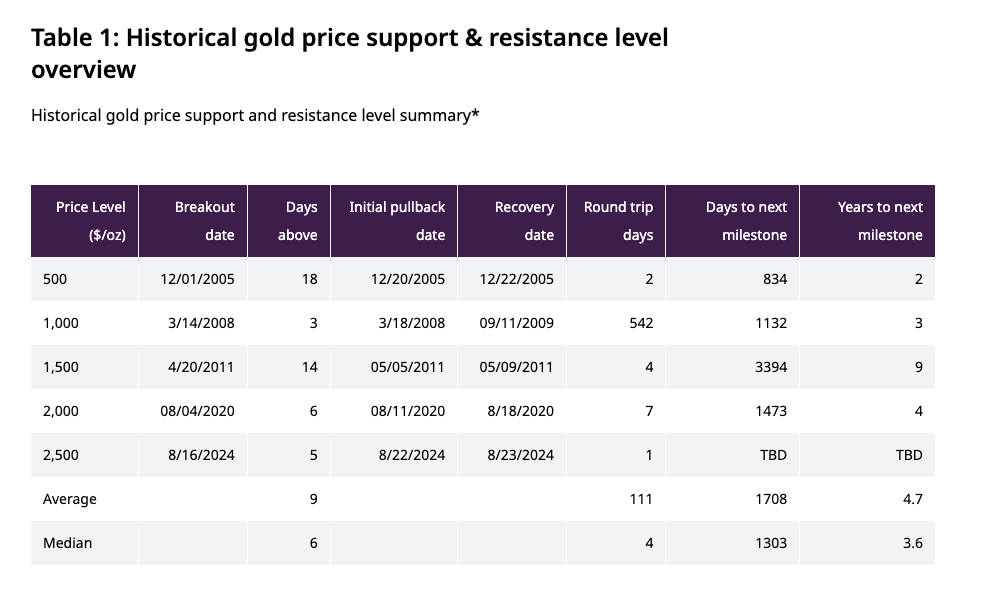Click the Median row label
This screenshot has height=606, width=985.
tap(67, 543)
